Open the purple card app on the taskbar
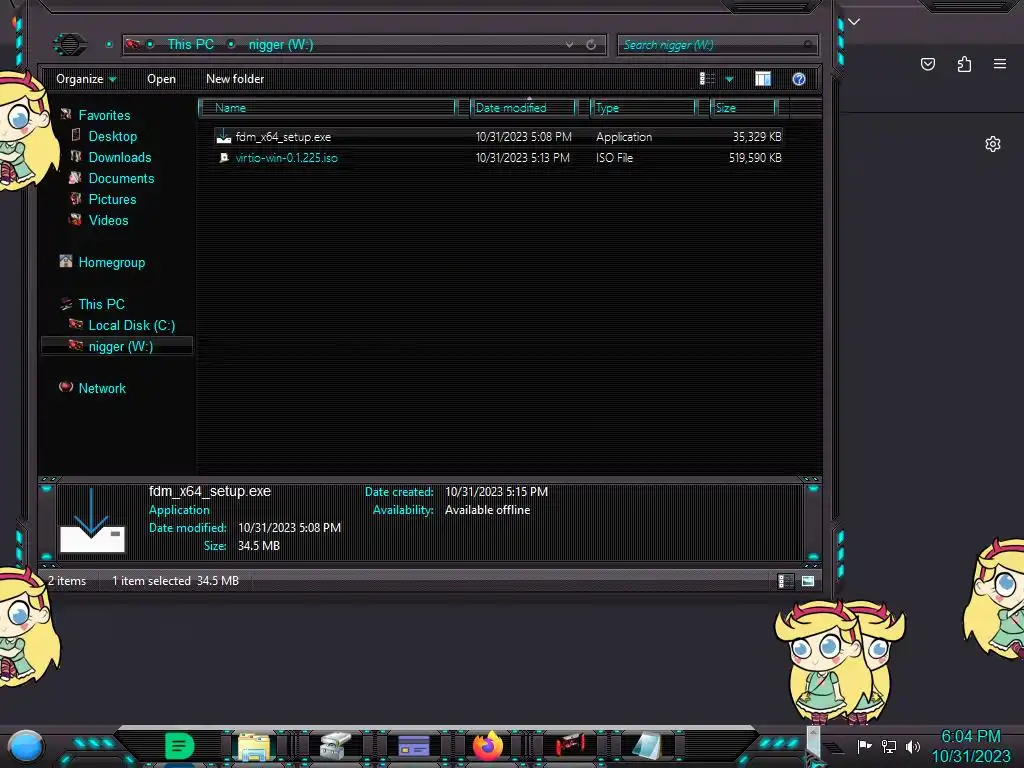Screen dimensions: 1024x768 tap(414, 746)
